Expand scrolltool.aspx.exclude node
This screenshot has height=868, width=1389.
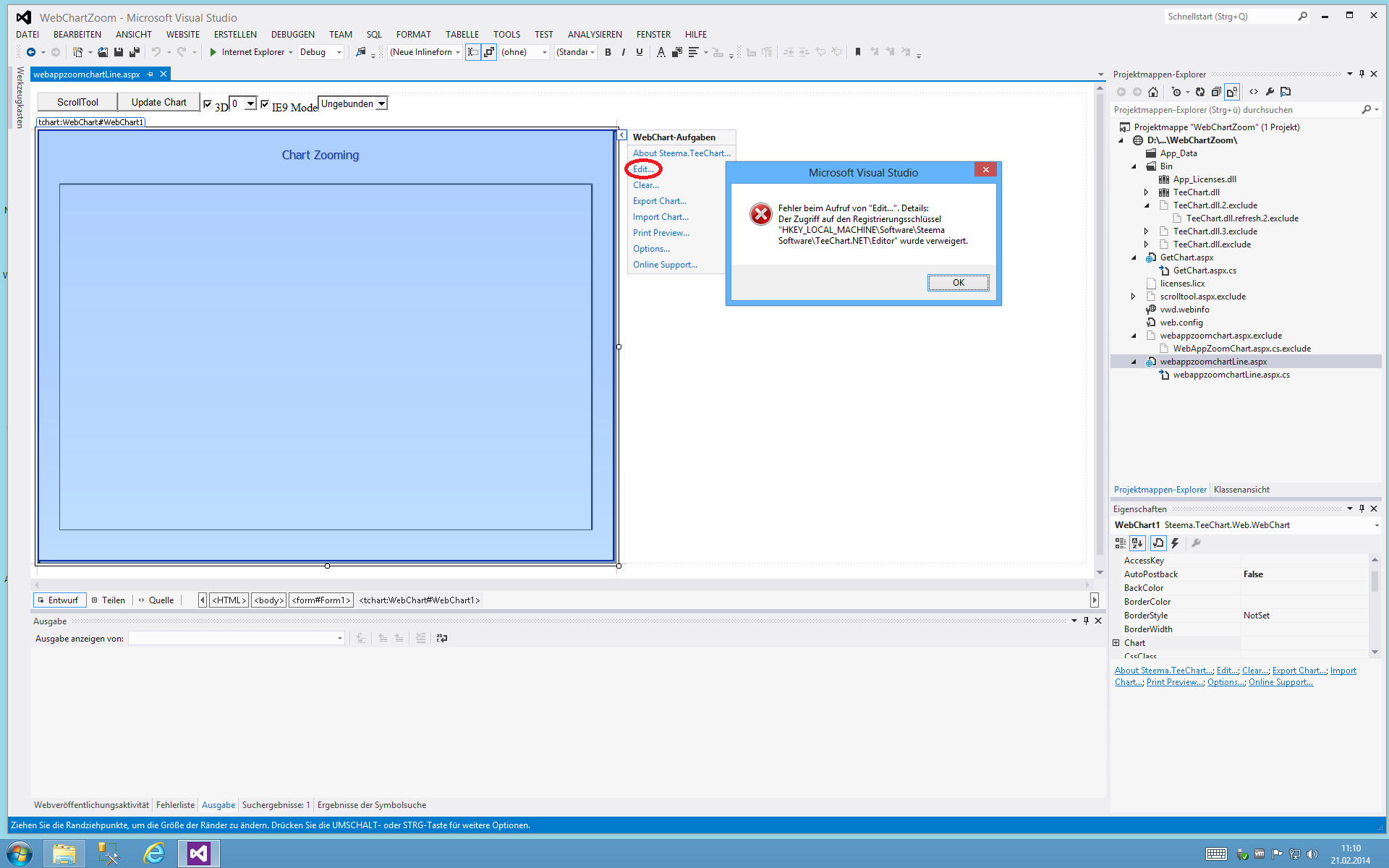[x=1134, y=297]
